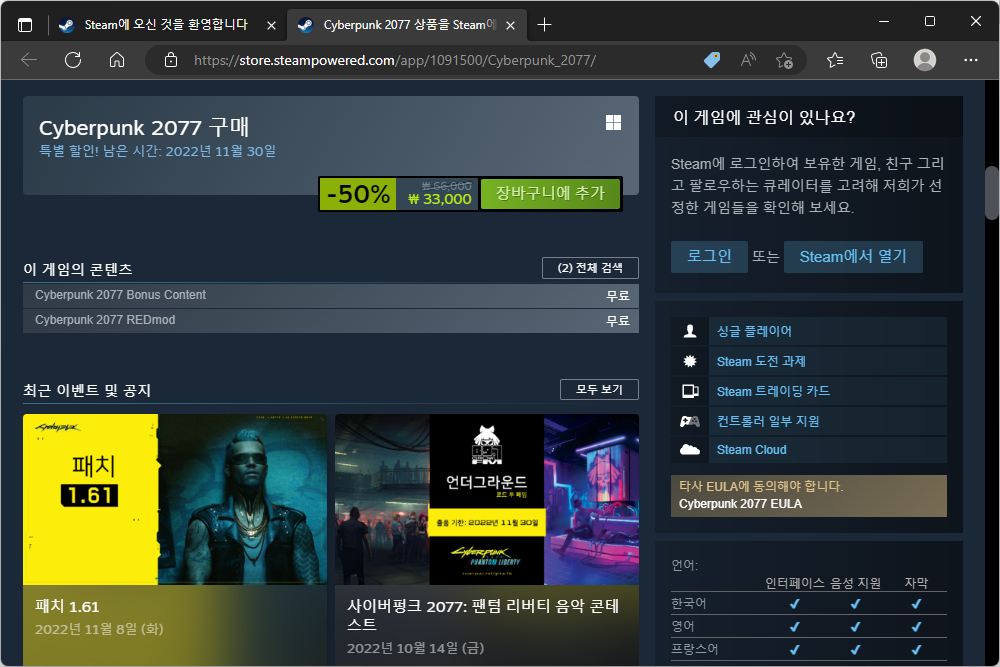1000x667 pixels.
Task: Open the browser home page
Action: [x=117, y=60]
